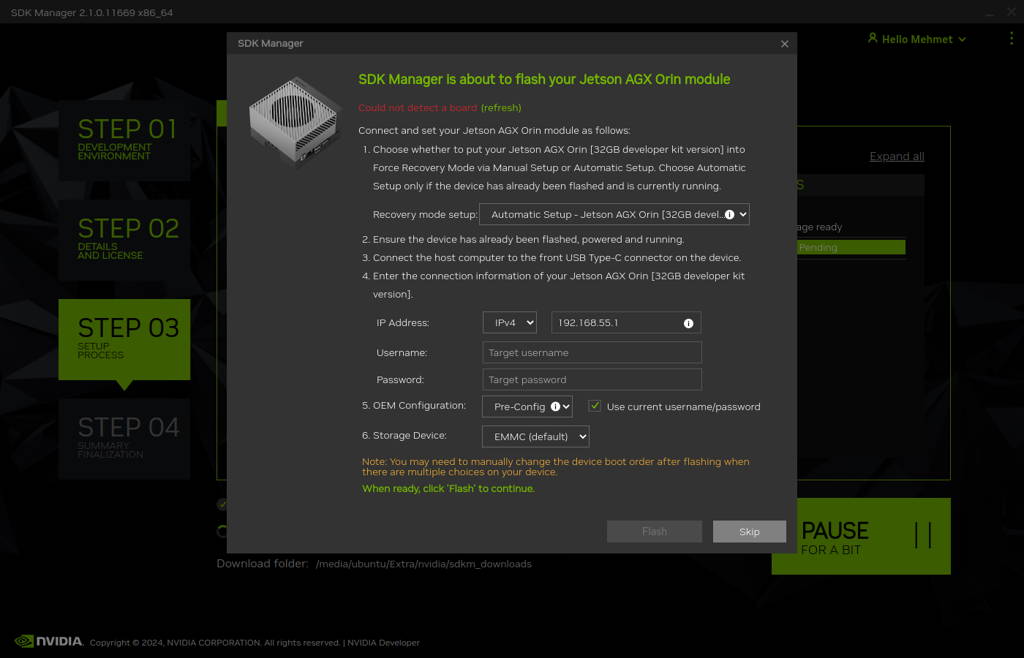Open the three-dot options menu
The height and width of the screenshot is (658, 1024).
tap(1012, 39)
